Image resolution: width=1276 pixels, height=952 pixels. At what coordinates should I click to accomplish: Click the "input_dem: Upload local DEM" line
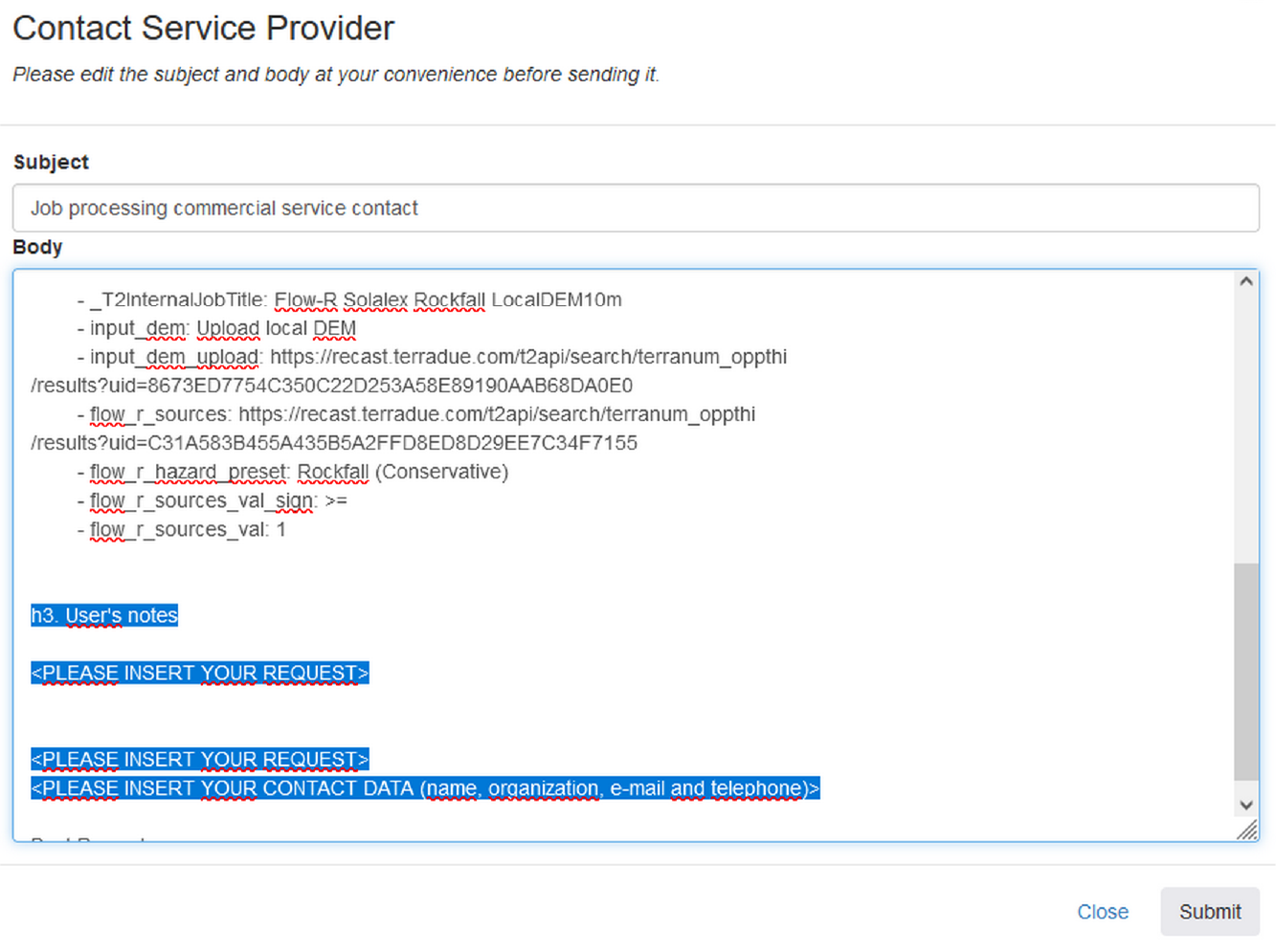216,328
